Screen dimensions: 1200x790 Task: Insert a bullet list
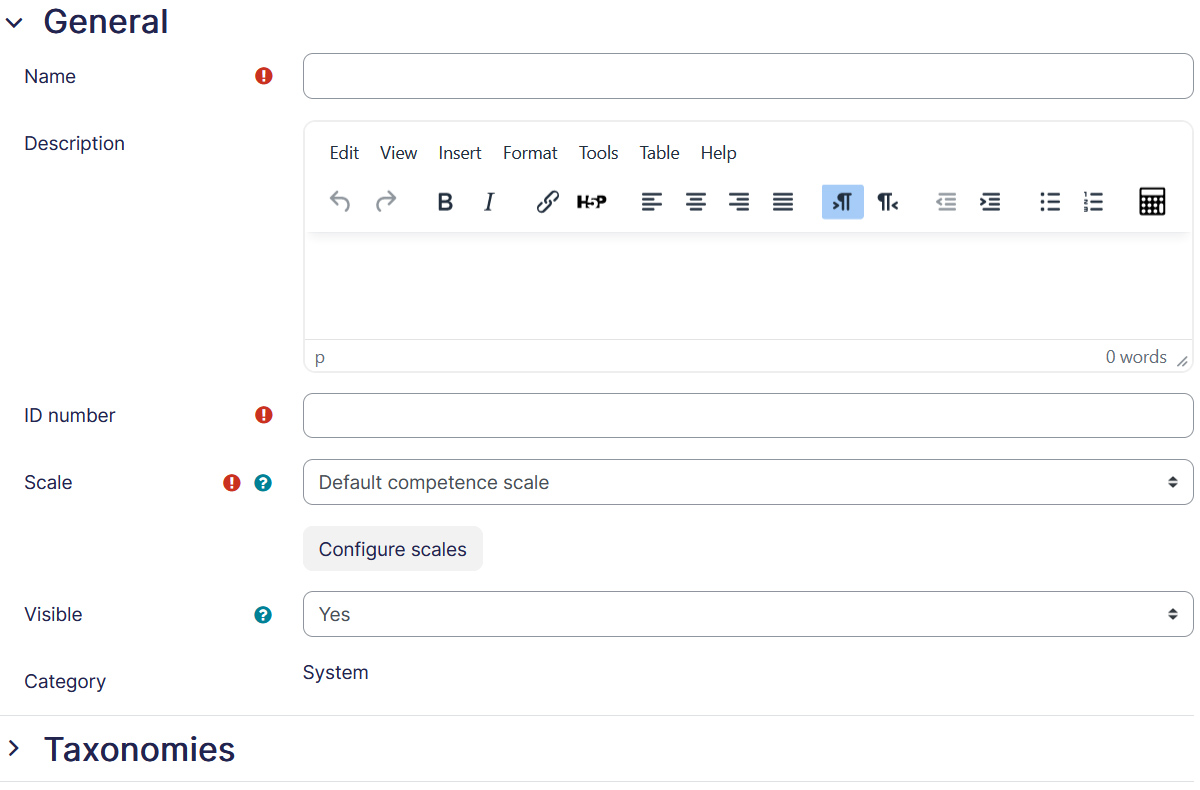(1050, 202)
